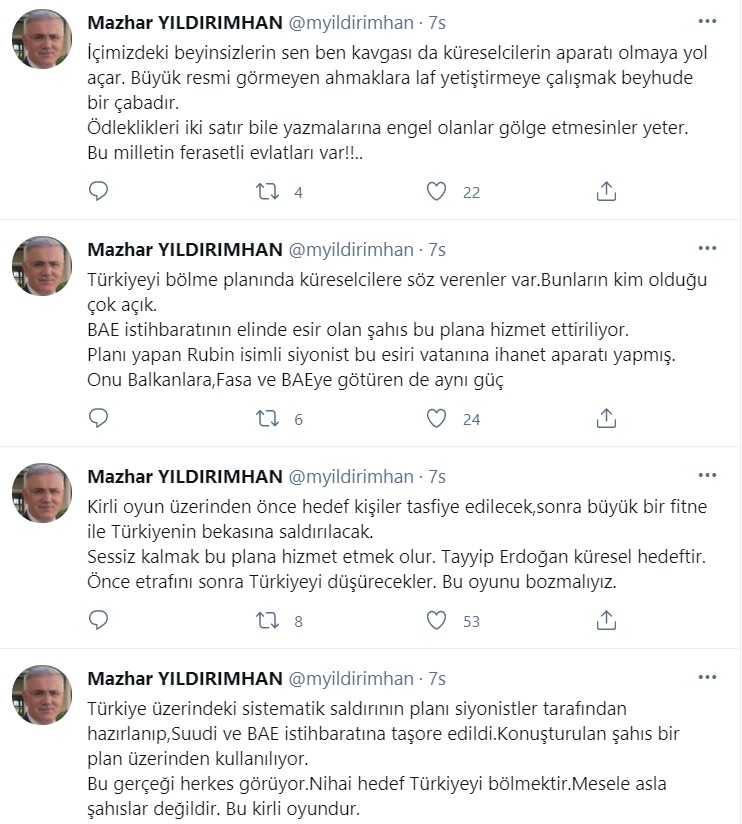
Task: Open more options on the fourth tweet
Action: coord(707,677)
